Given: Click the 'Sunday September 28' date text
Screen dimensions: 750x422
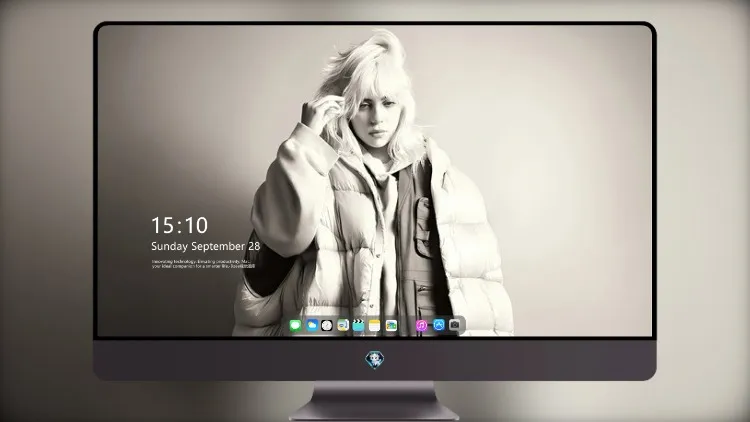Looking at the screenshot, I should coord(206,246).
